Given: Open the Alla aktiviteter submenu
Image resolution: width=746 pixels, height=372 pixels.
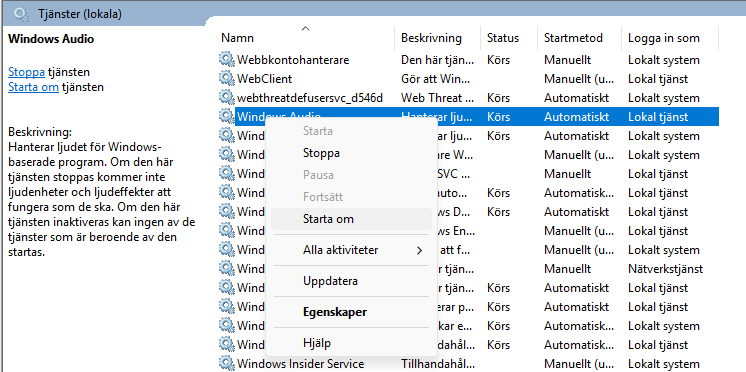Looking at the screenshot, I should [x=351, y=250].
